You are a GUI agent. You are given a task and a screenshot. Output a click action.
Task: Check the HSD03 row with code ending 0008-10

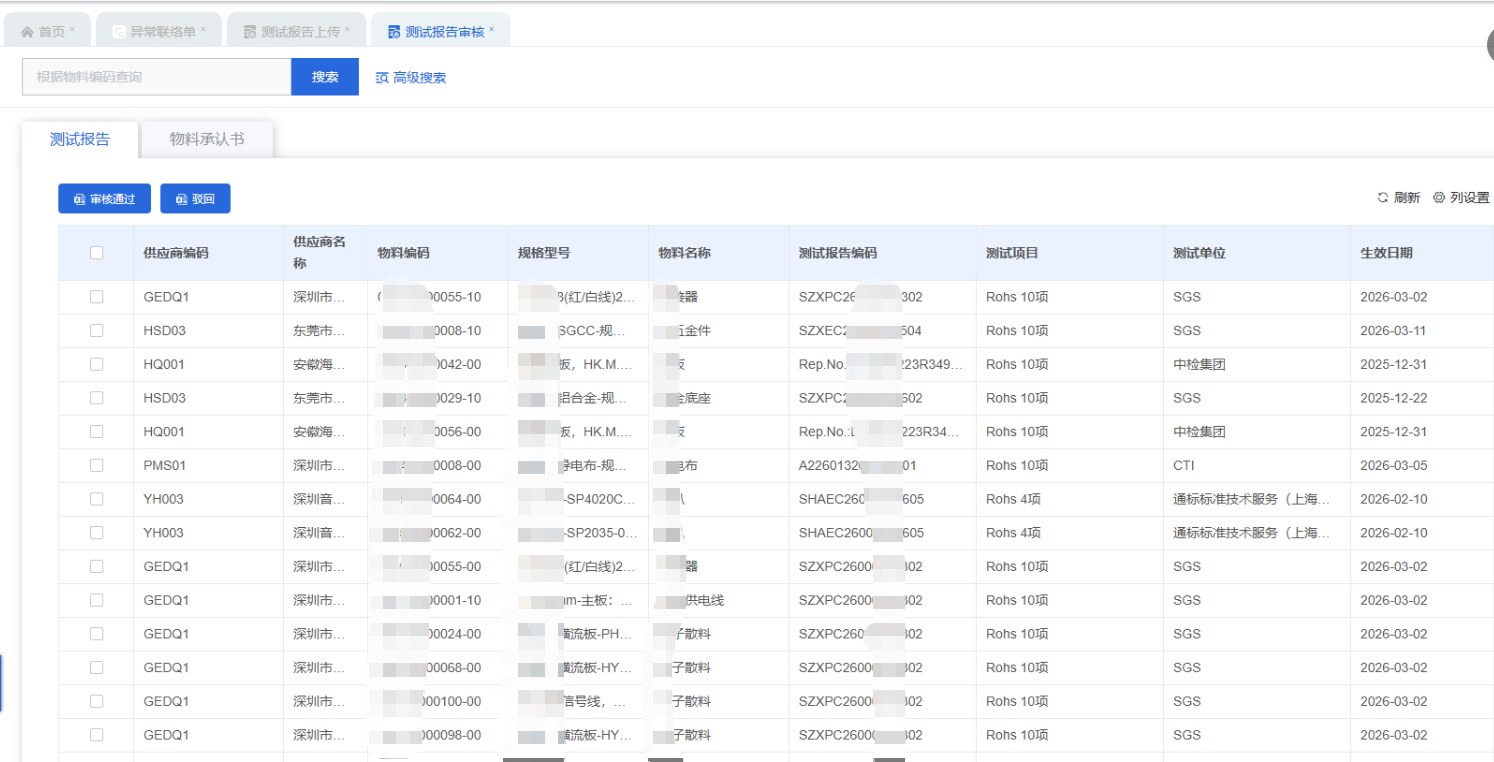tap(96, 330)
